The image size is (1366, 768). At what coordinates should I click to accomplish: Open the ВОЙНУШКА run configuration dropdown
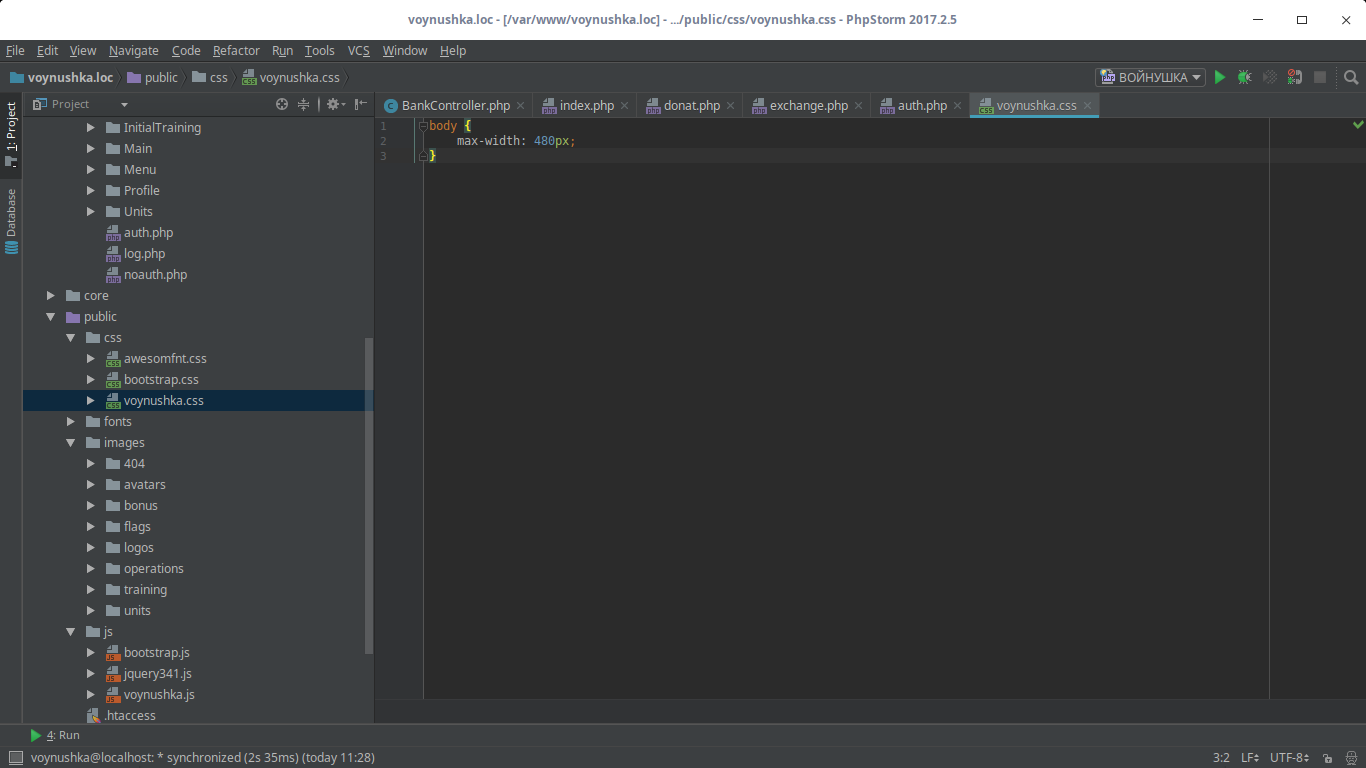tap(1150, 77)
